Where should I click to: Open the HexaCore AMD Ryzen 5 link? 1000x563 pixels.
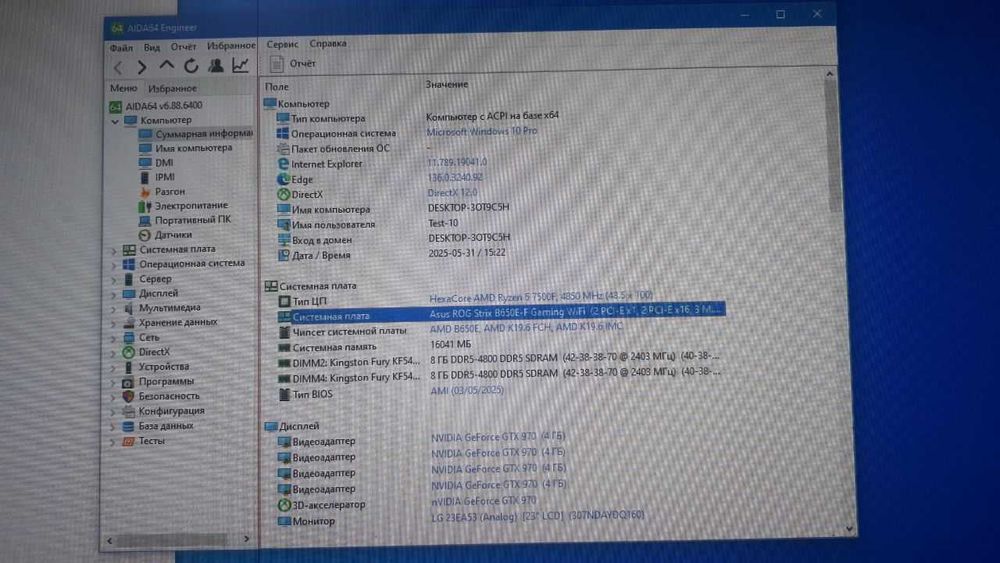[541, 296]
